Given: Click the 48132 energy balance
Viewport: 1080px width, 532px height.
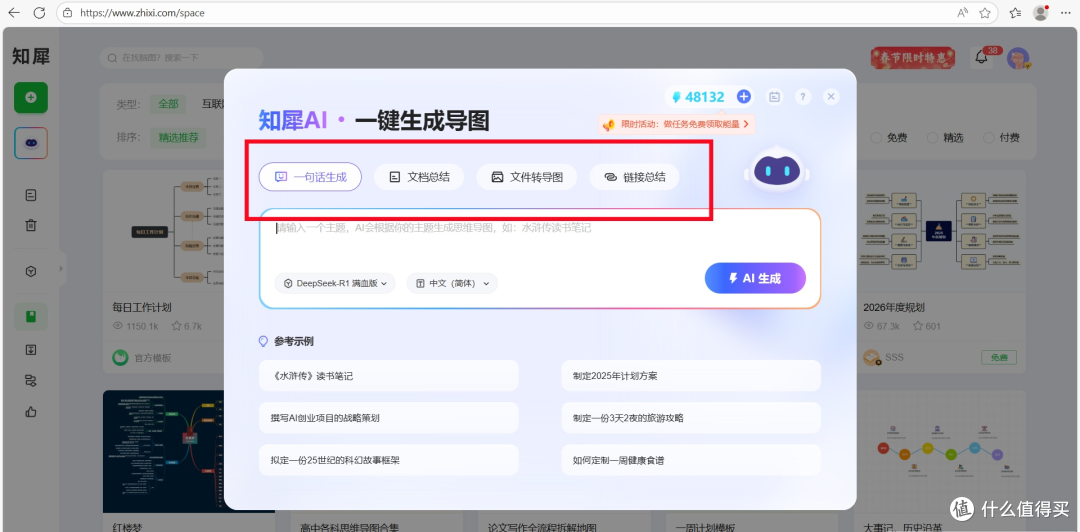Looking at the screenshot, I should click(x=698, y=97).
